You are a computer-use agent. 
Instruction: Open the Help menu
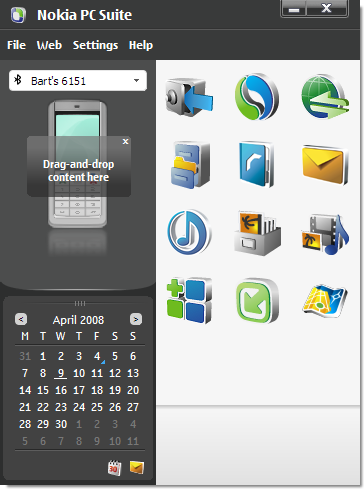(141, 45)
